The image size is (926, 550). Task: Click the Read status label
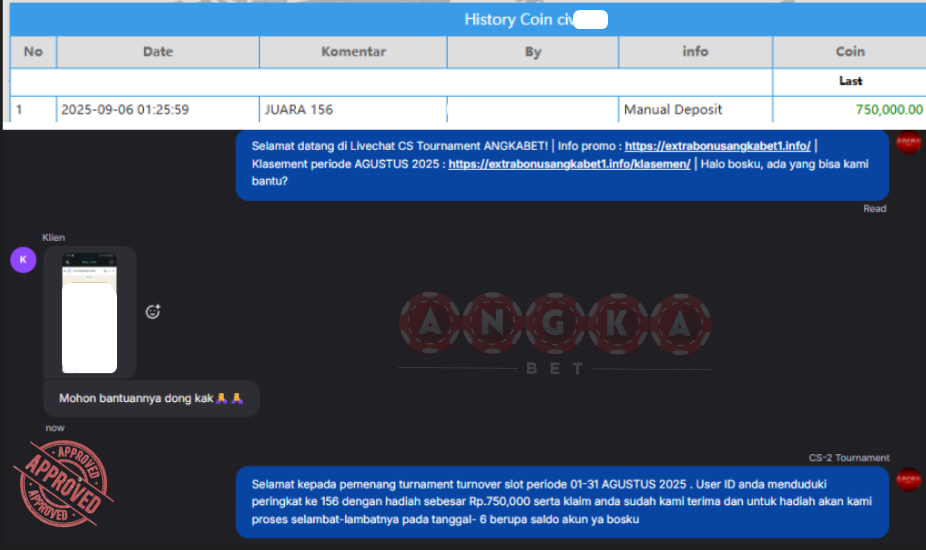875,209
